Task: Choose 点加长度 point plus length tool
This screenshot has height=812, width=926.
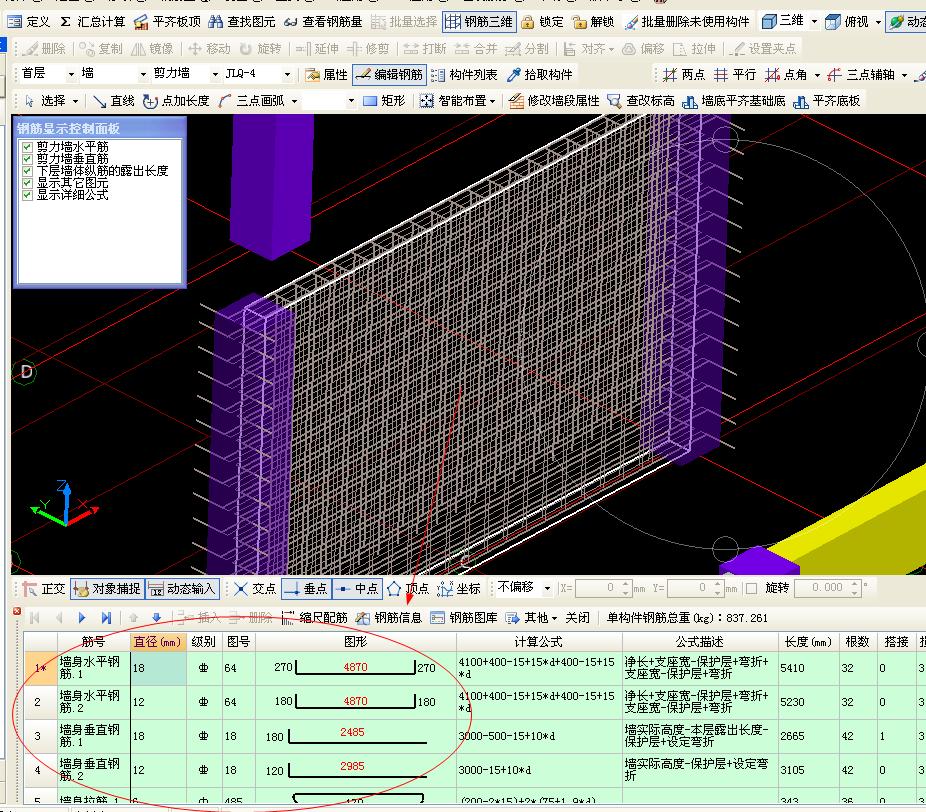Action: click(177, 101)
